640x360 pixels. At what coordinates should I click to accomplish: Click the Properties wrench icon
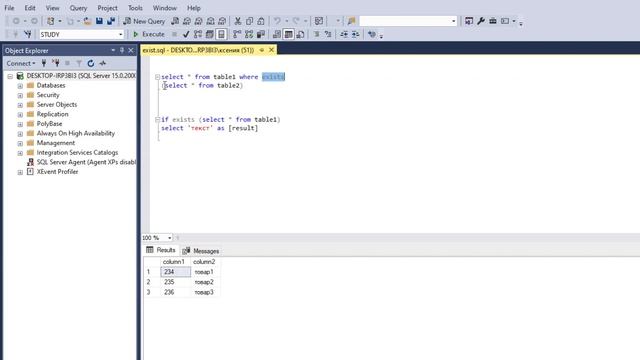pos(481,21)
